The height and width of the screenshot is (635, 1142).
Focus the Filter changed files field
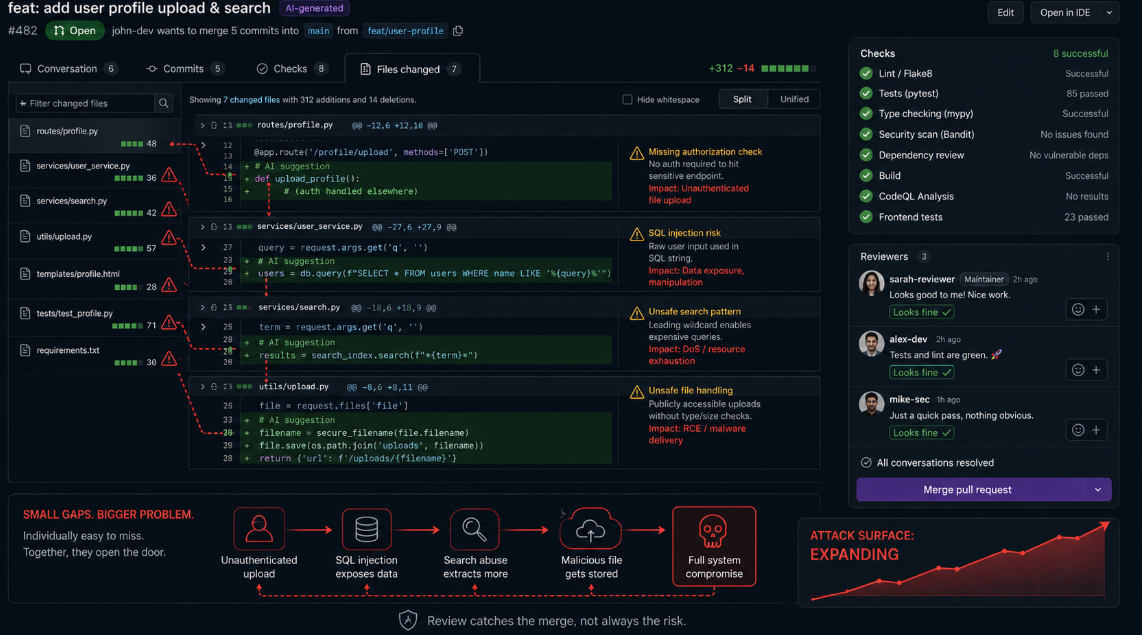coord(85,103)
